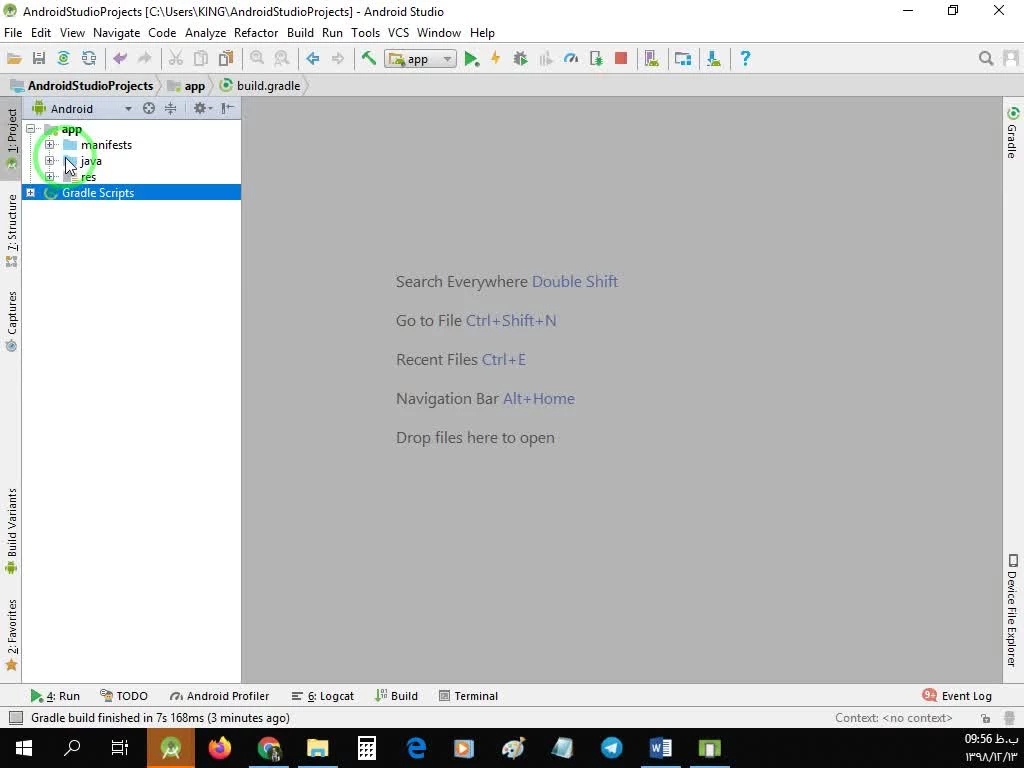Click the Open folder toolbar icon
This screenshot has width=1024, height=768.
coord(14,59)
